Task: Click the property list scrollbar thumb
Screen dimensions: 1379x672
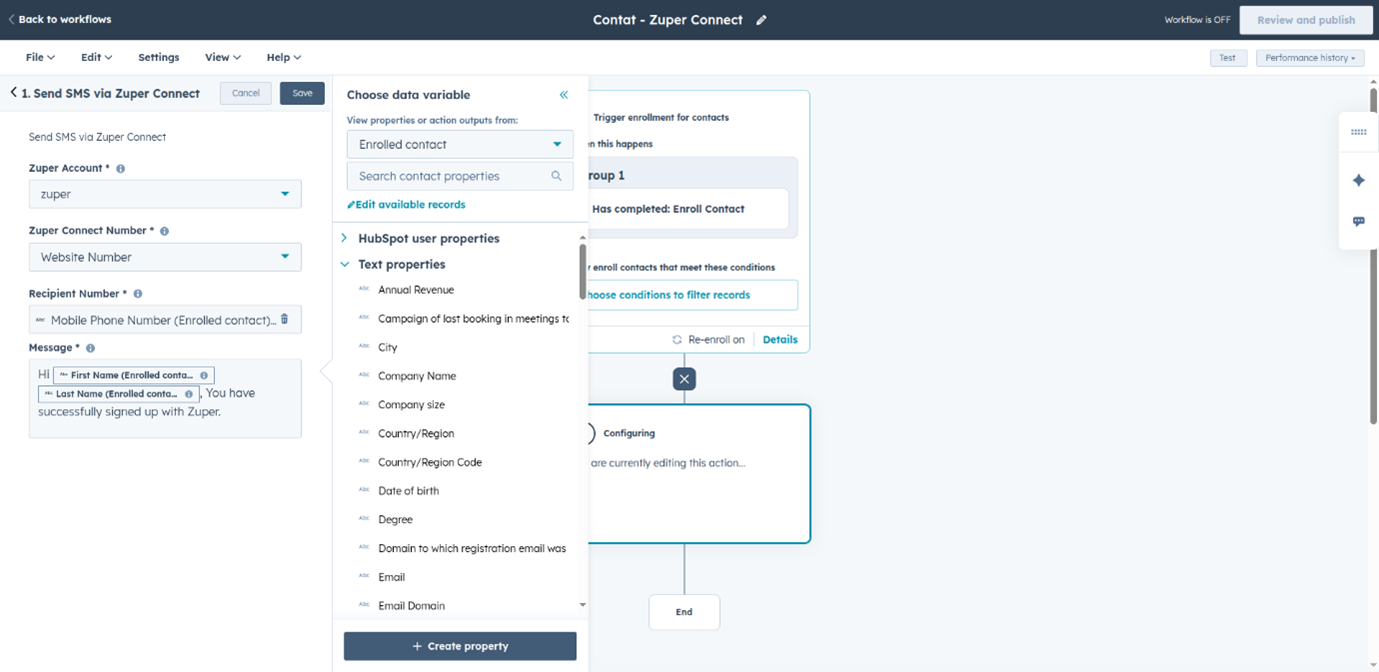Action: tap(583, 271)
